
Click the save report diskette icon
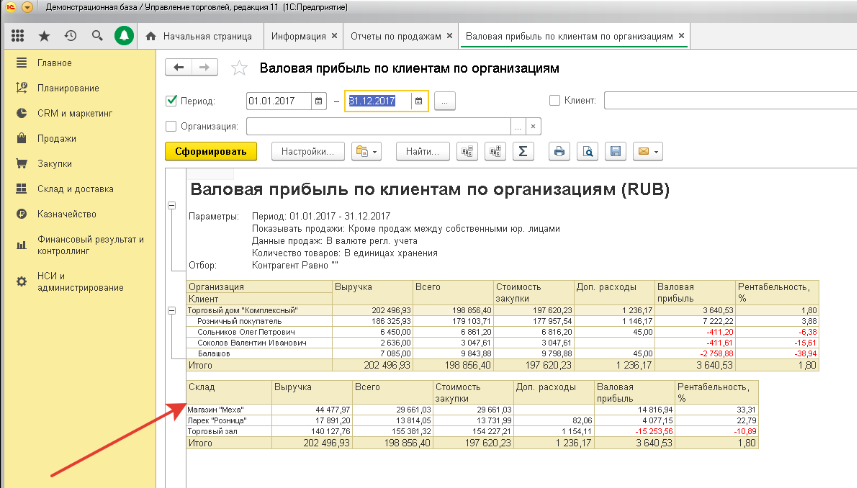(x=616, y=152)
